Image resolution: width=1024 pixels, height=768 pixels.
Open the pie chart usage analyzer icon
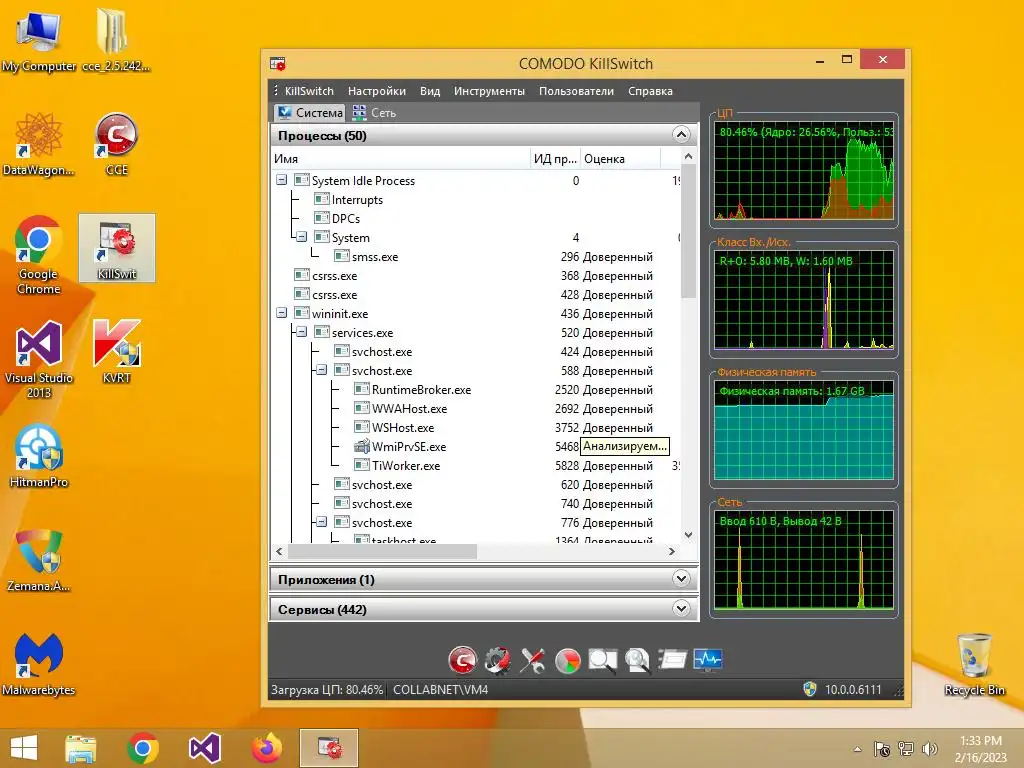click(x=568, y=661)
